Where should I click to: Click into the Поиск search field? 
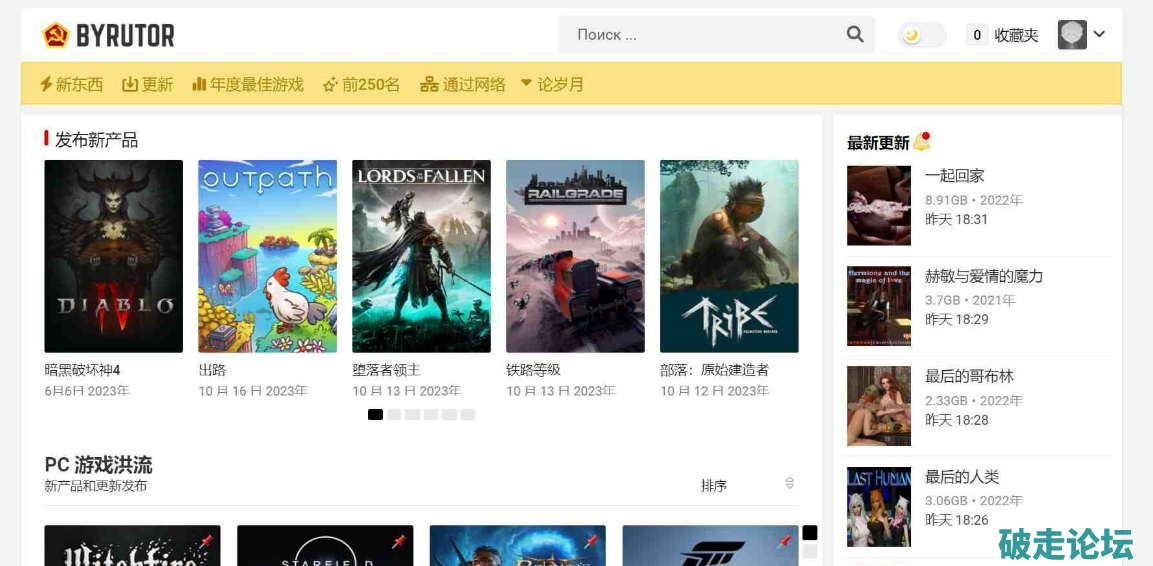700,35
